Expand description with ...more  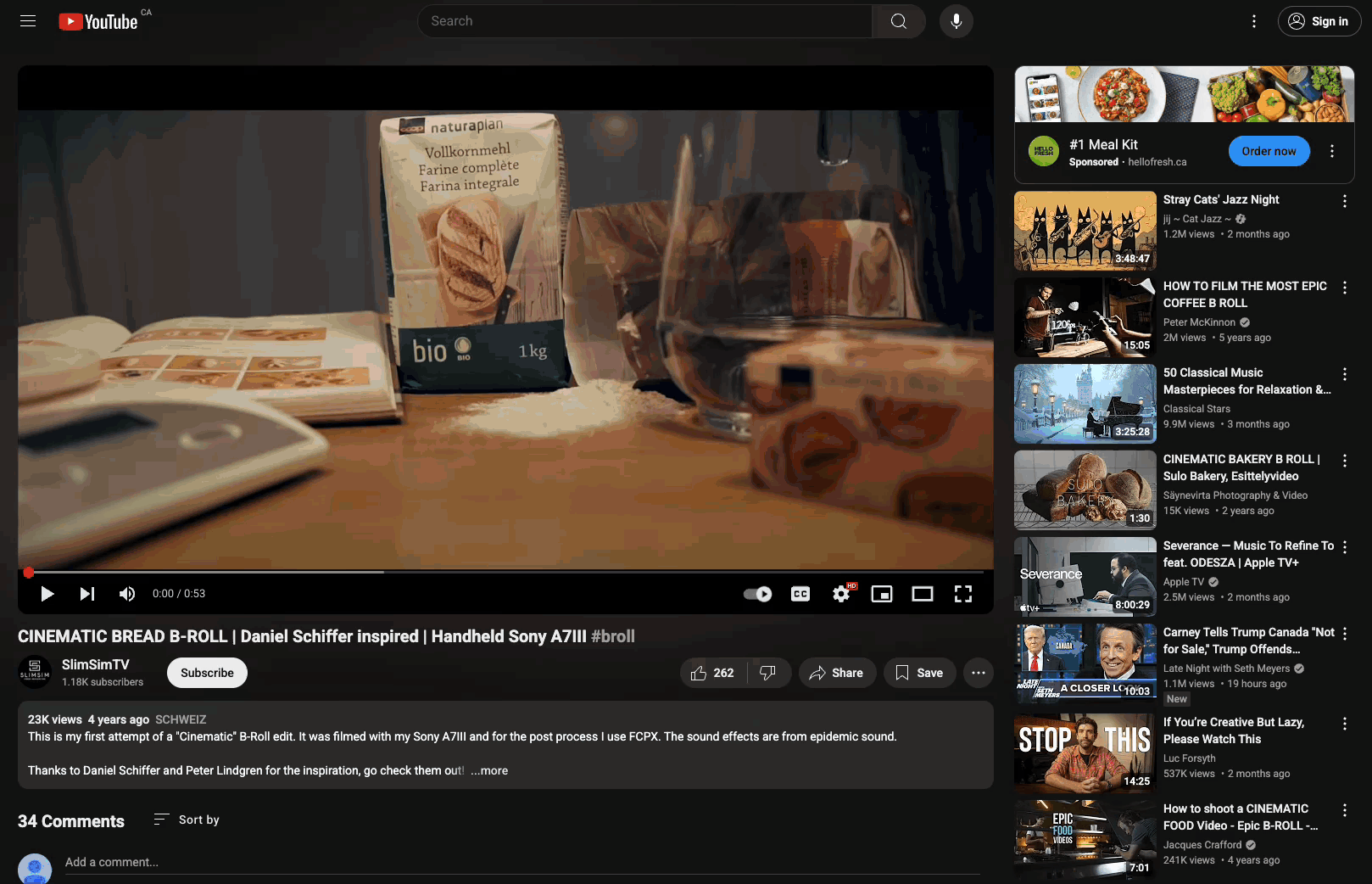pyautogui.click(x=489, y=770)
